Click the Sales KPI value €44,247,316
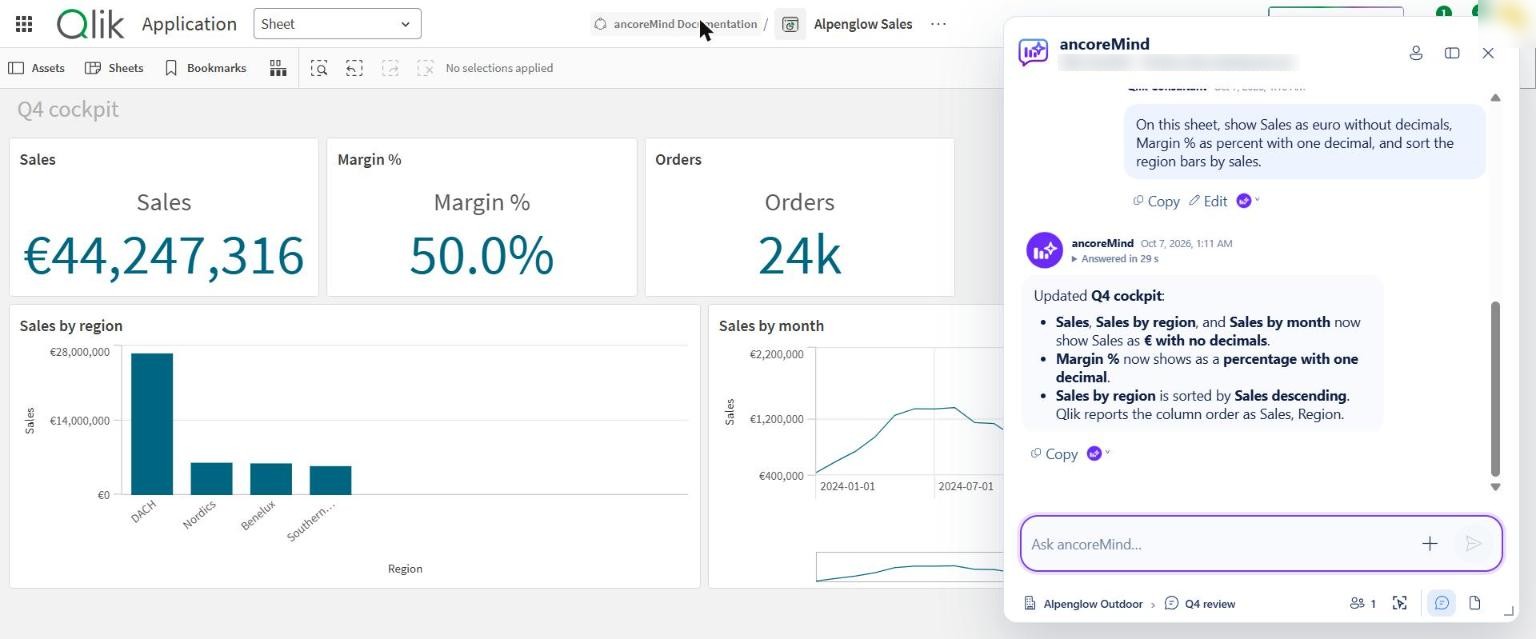The height and width of the screenshot is (639, 1536). click(x=164, y=255)
